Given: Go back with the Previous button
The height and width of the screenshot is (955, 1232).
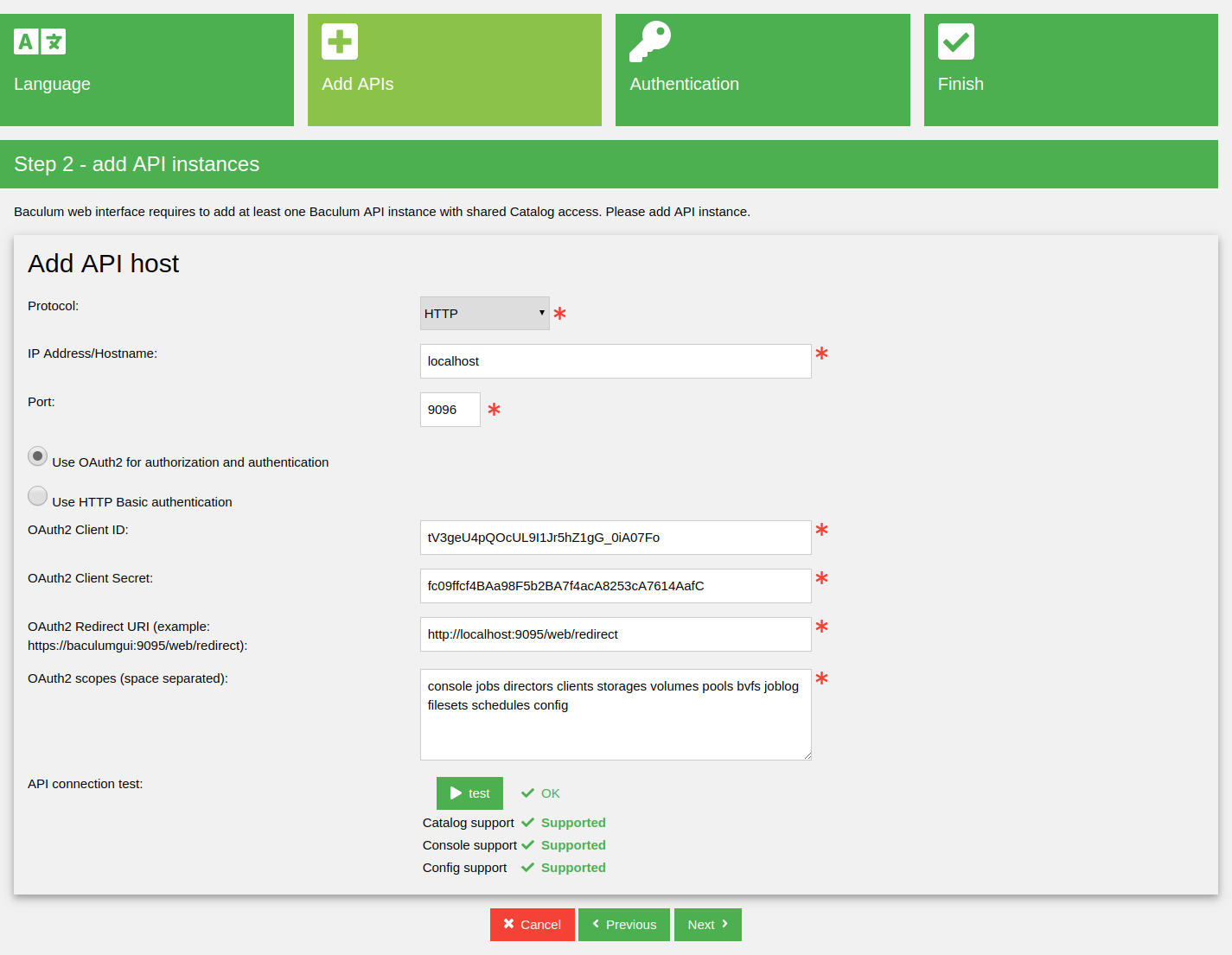Looking at the screenshot, I should (624, 925).
